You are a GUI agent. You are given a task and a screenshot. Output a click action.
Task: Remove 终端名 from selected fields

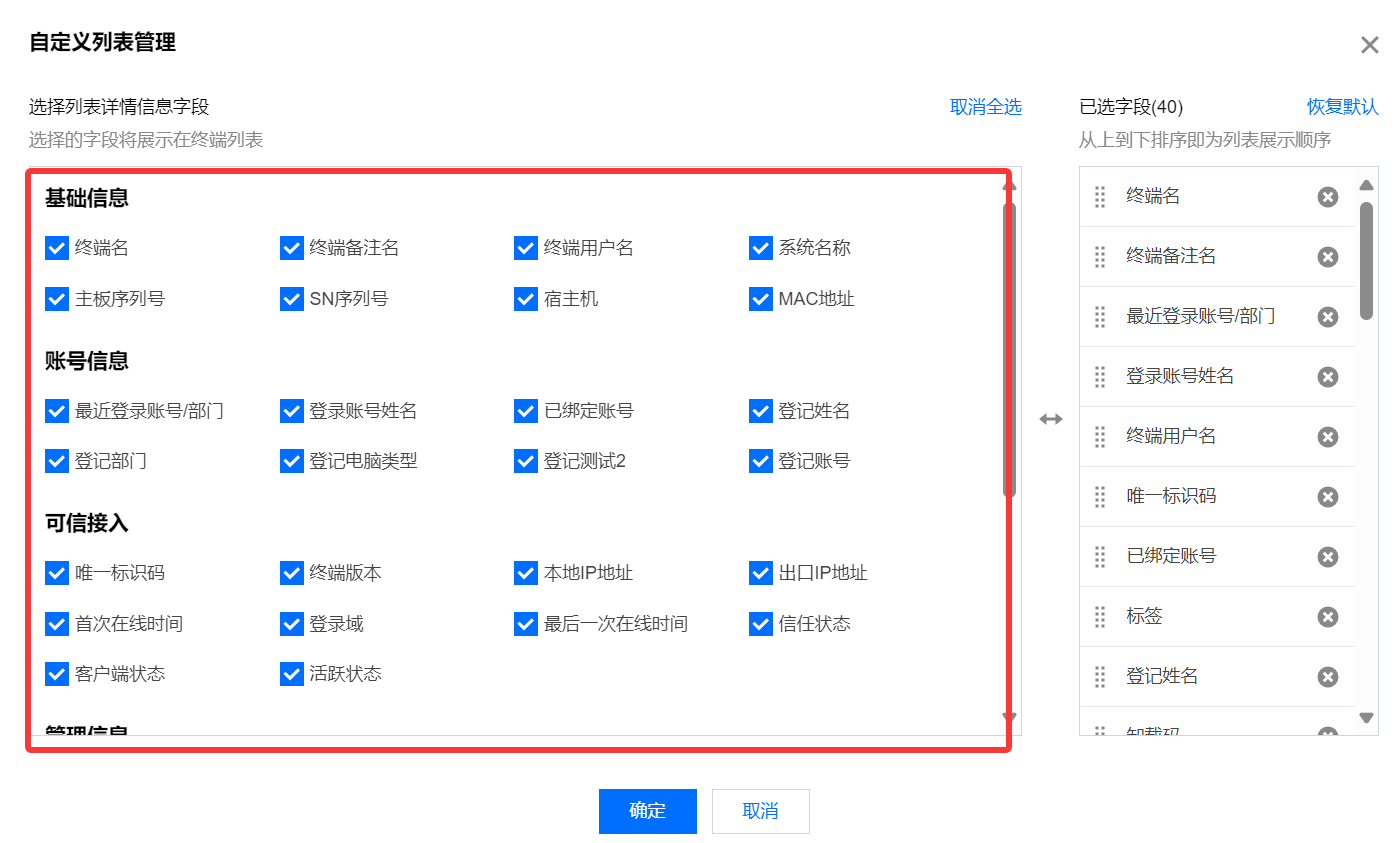[1327, 197]
